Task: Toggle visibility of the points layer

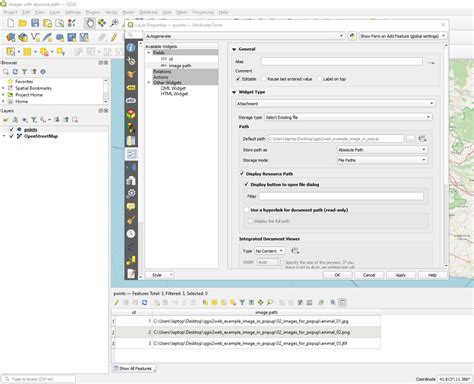Action: 12,129
